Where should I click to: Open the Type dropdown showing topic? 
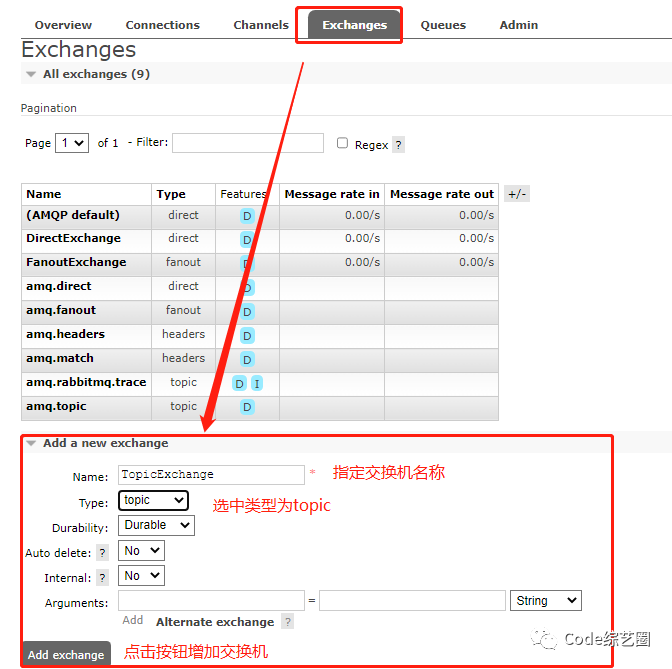click(x=153, y=500)
